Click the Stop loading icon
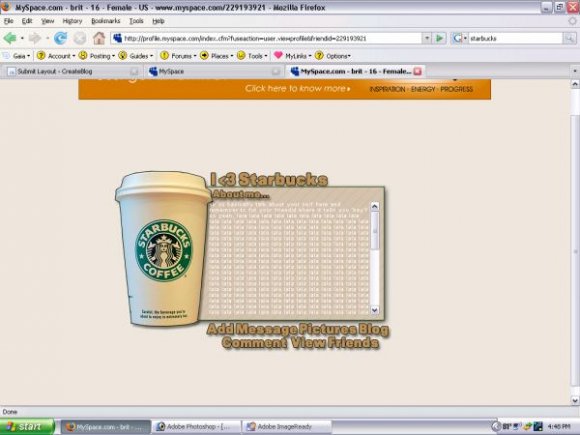 [x=80, y=38]
